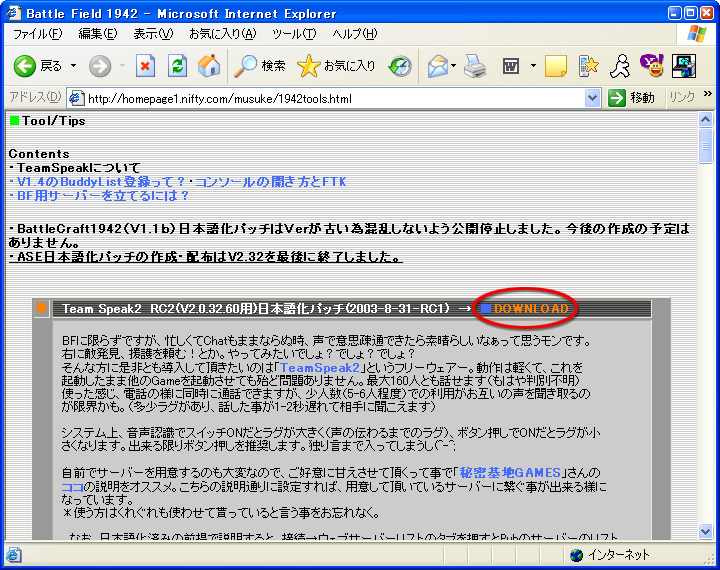Click the scrollbar down arrow
Viewport: 720px width, 570px height.
pos(705,531)
